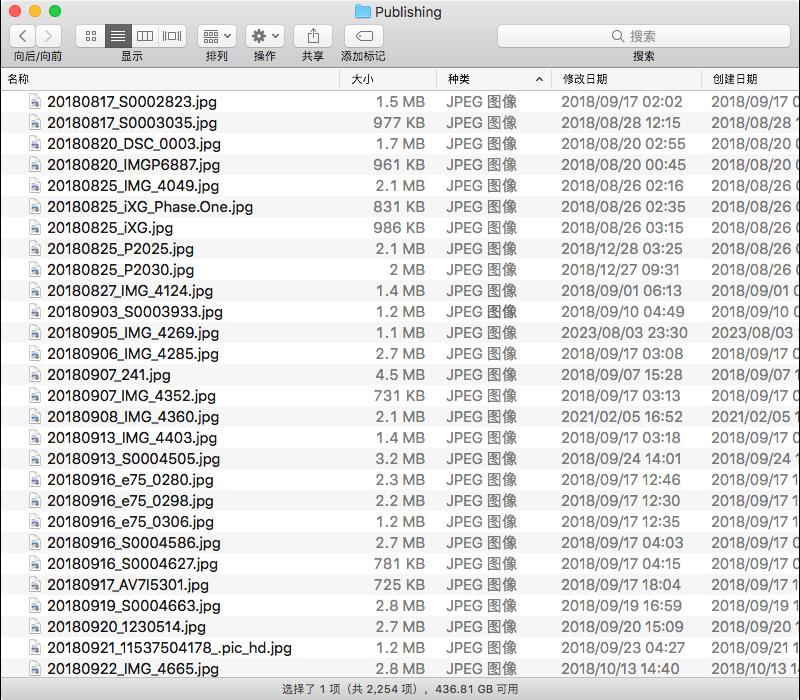Open the arrange (排列) dropdown

pos(217,36)
